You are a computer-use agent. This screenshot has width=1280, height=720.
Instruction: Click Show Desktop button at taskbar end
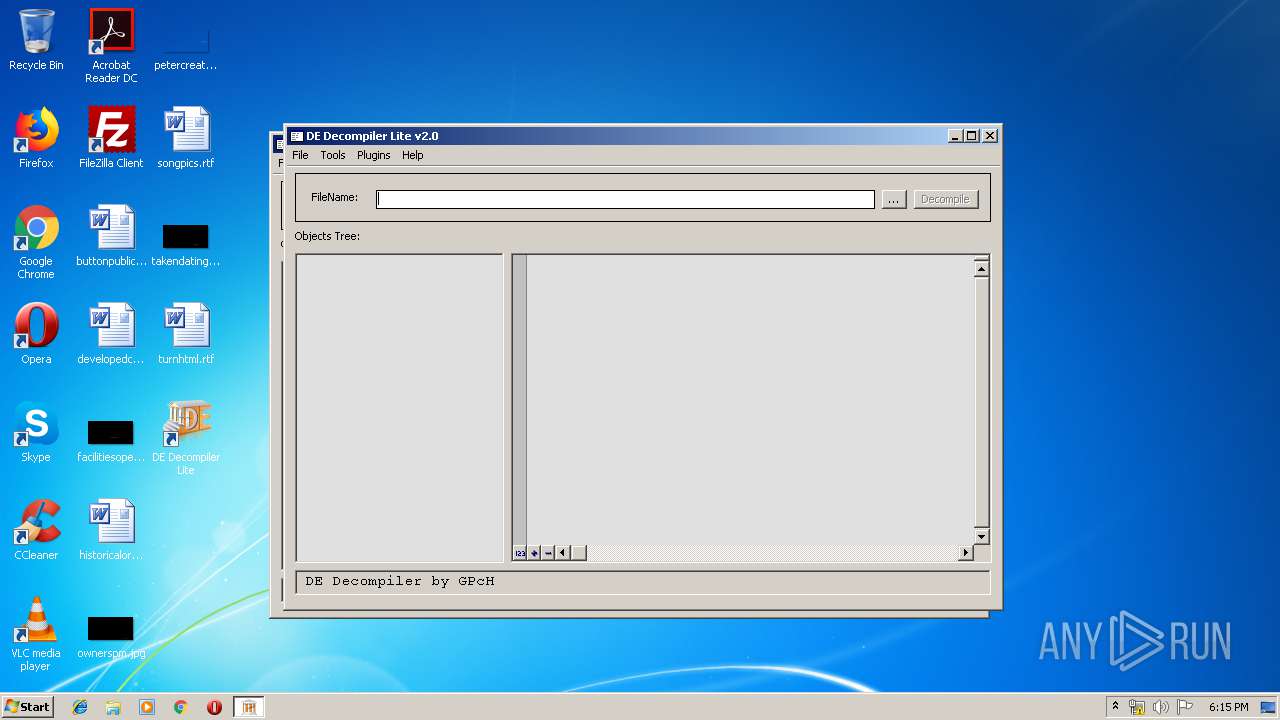[x=1270, y=707]
